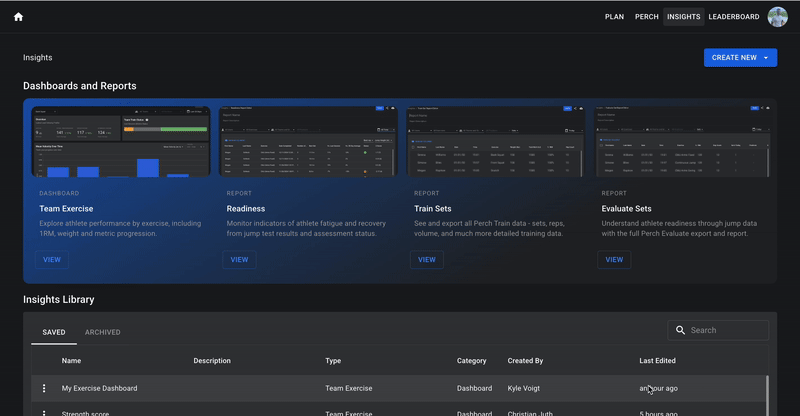Select the Saved tab

54,332
